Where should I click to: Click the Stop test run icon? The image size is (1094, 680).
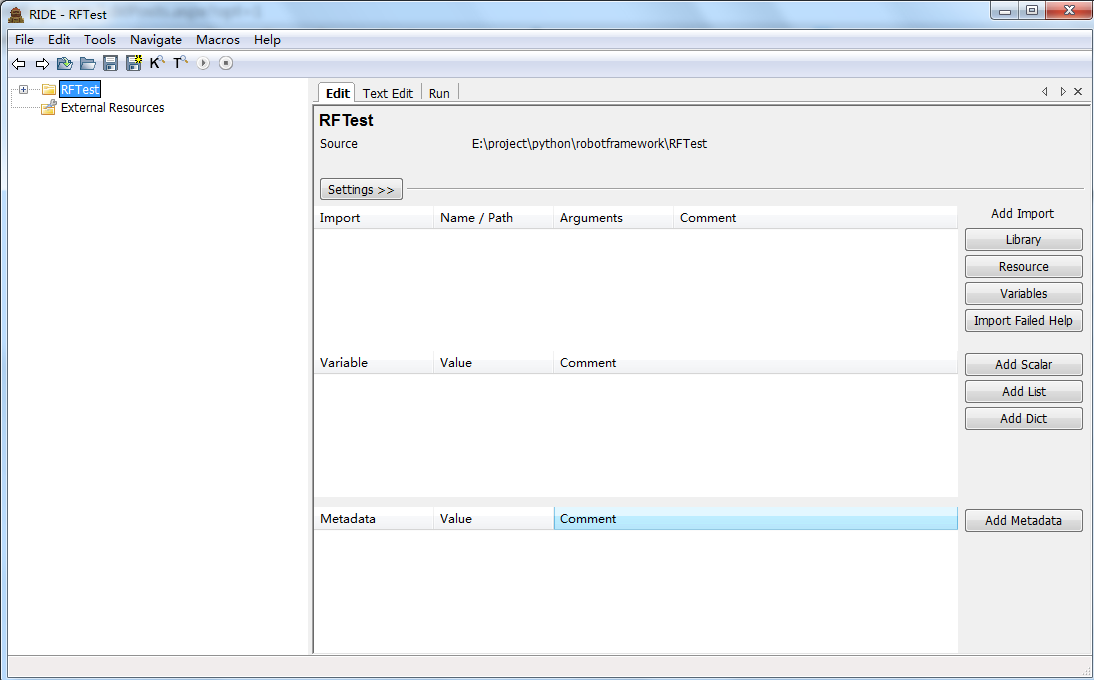tap(225, 63)
